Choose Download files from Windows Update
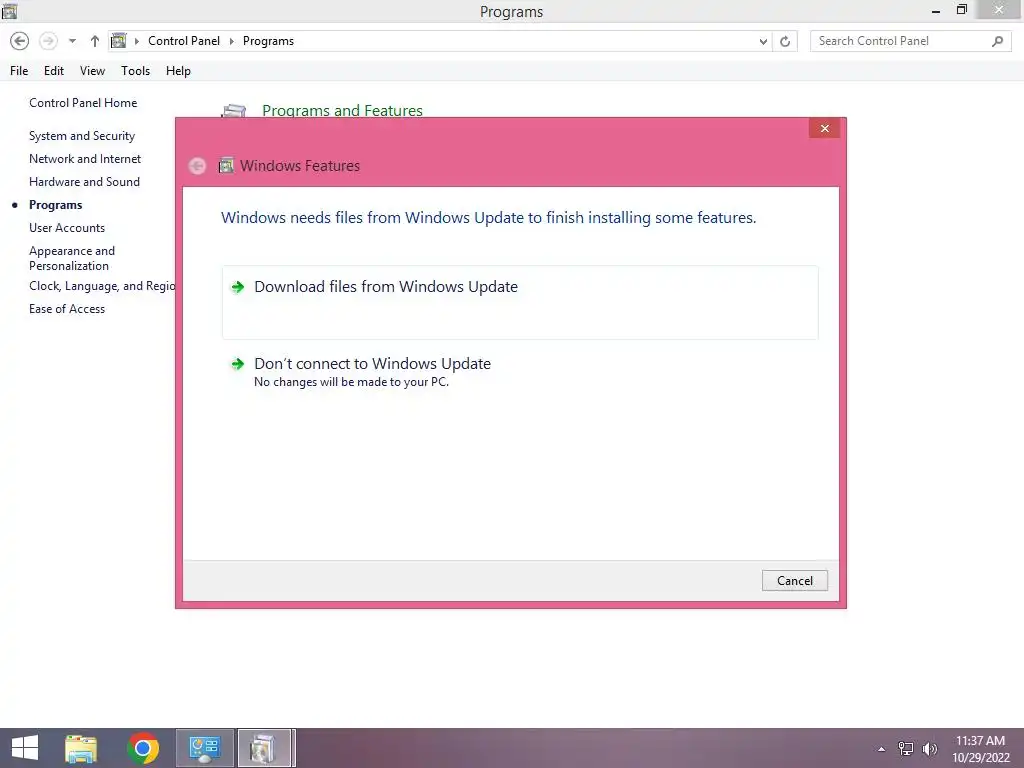1024x768 pixels. pyautogui.click(x=520, y=302)
